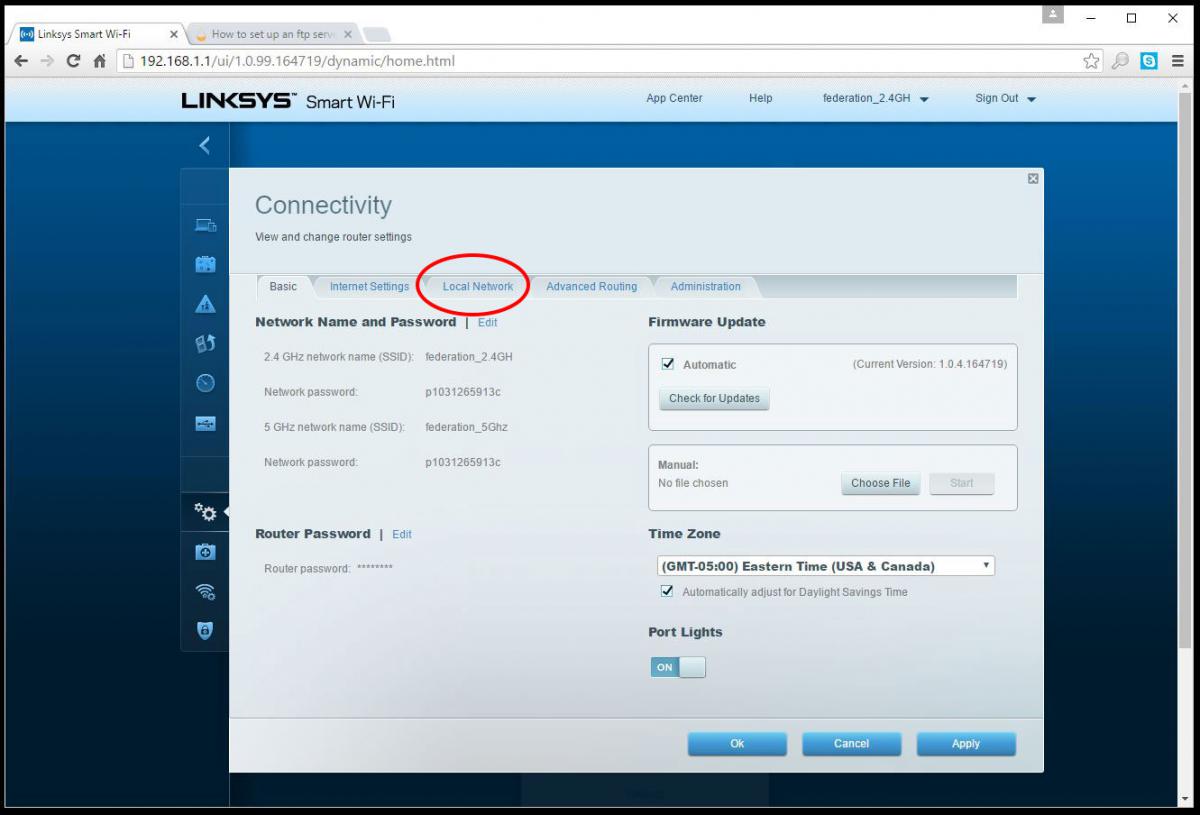Open the Media Prioritization sidebar icon

tap(205, 344)
